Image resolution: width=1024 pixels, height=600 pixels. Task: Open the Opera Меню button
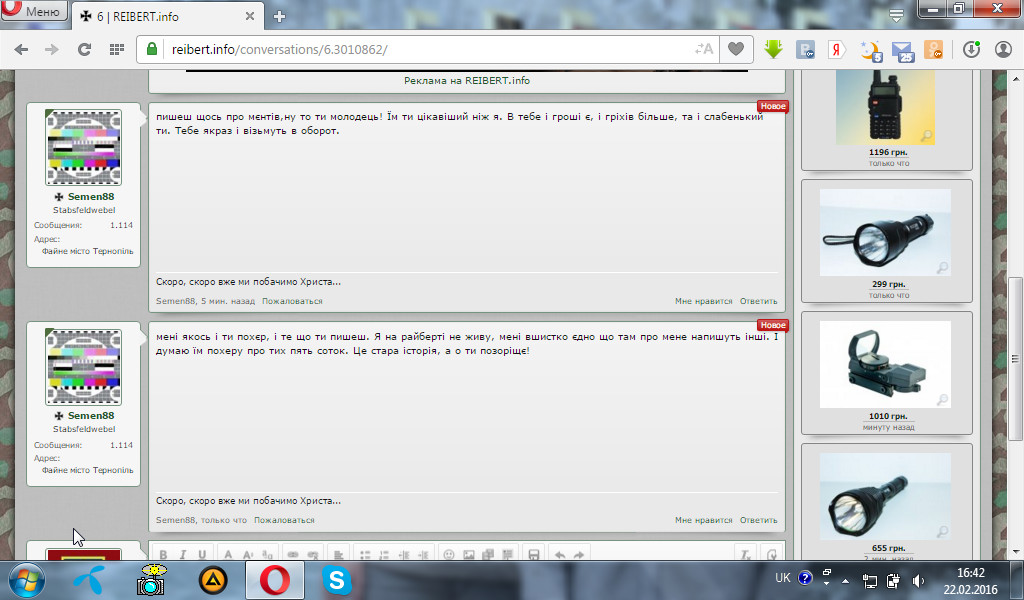coord(33,10)
